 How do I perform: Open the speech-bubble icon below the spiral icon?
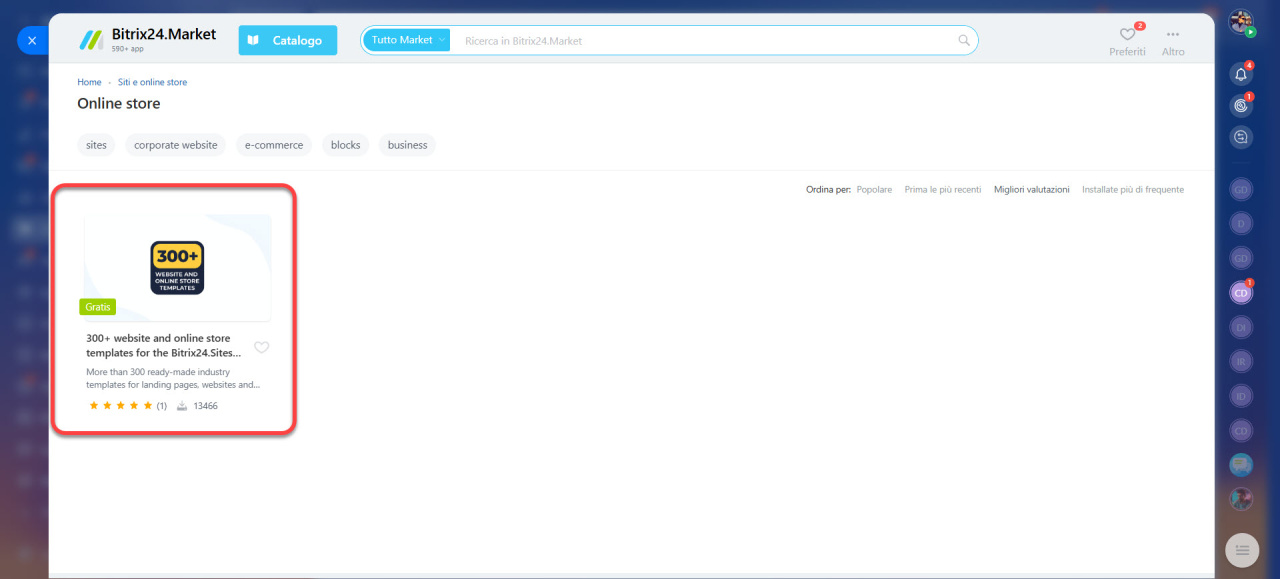click(x=1241, y=137)
